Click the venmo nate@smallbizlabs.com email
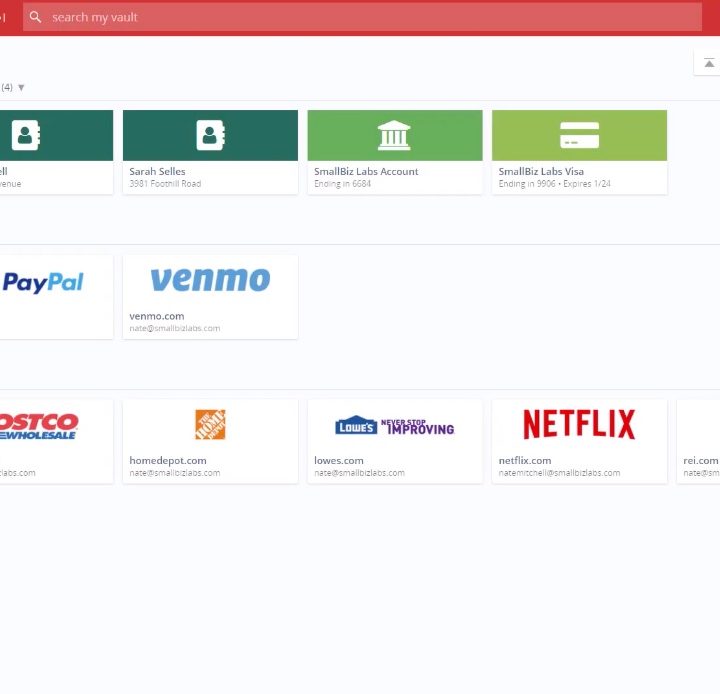This screenshot has width=720, height=694. 174,328
